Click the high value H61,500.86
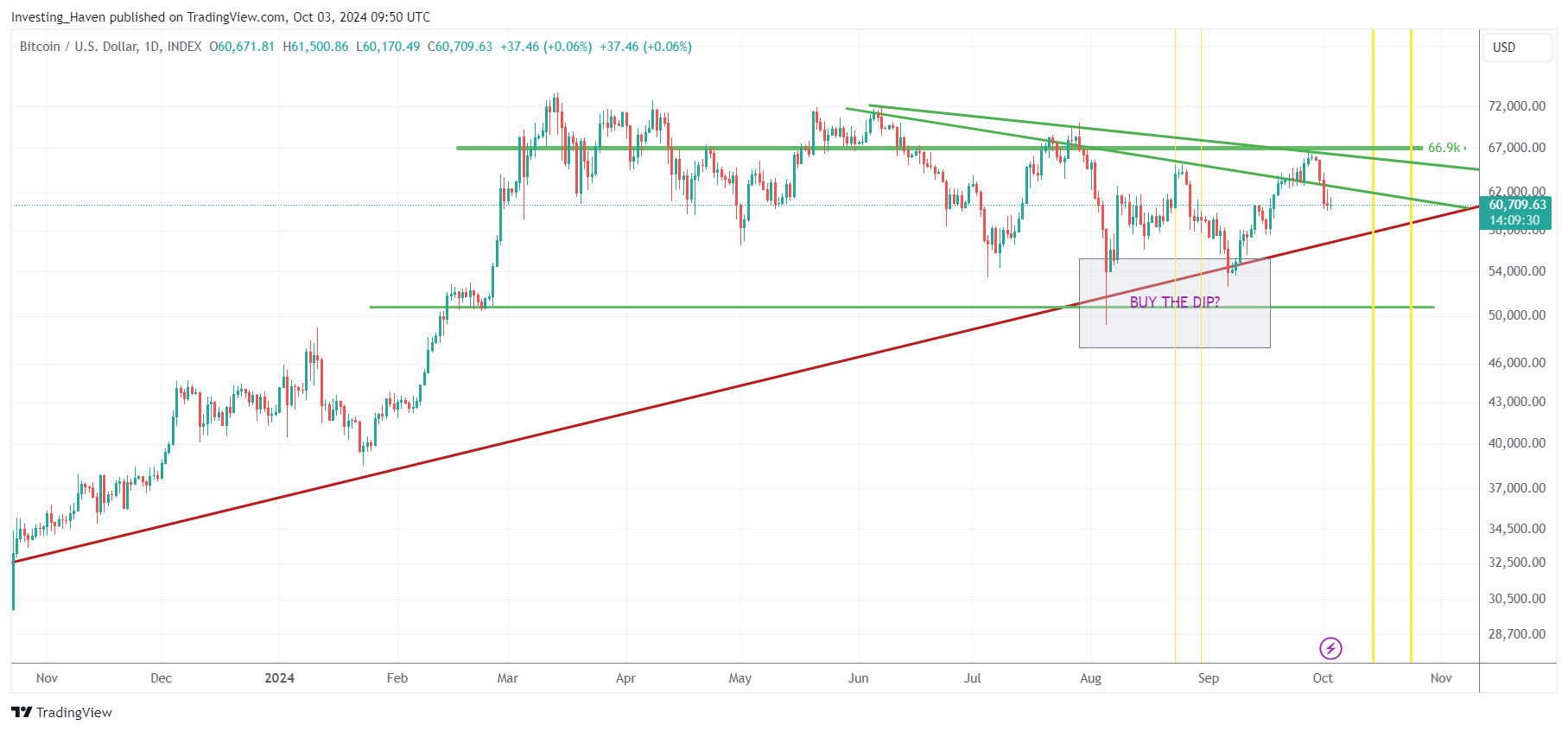Image resolution: width=1568 pixels, height=731 pixels. tap(316, 47)
